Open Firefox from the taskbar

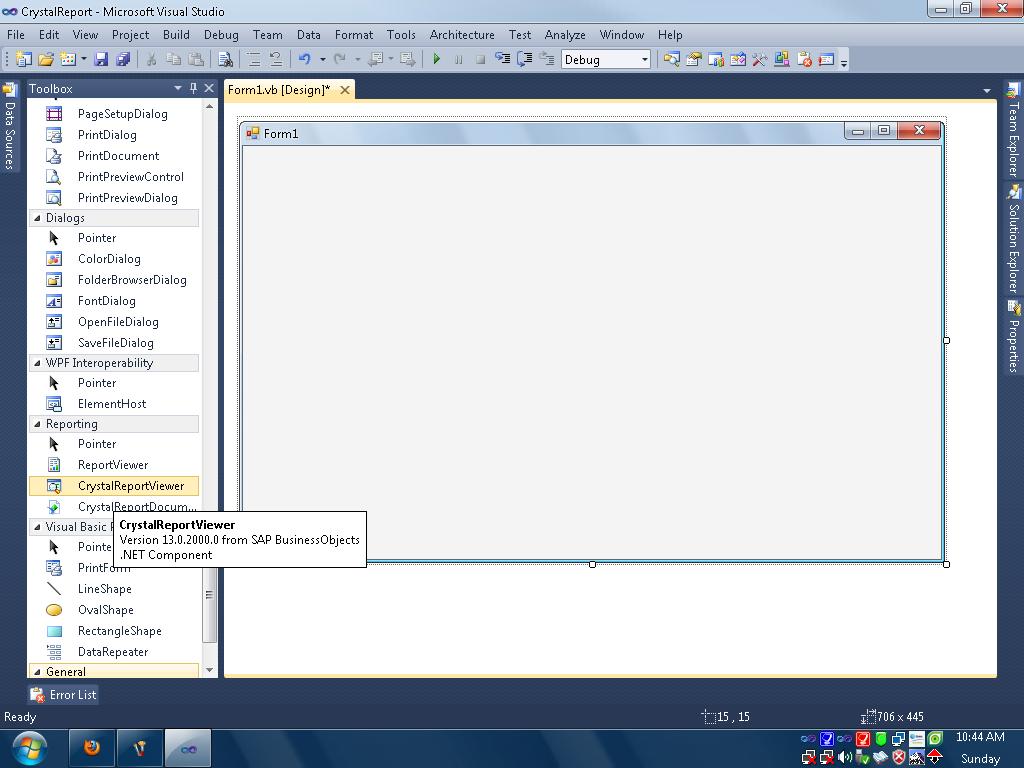[x=90, y=747]
